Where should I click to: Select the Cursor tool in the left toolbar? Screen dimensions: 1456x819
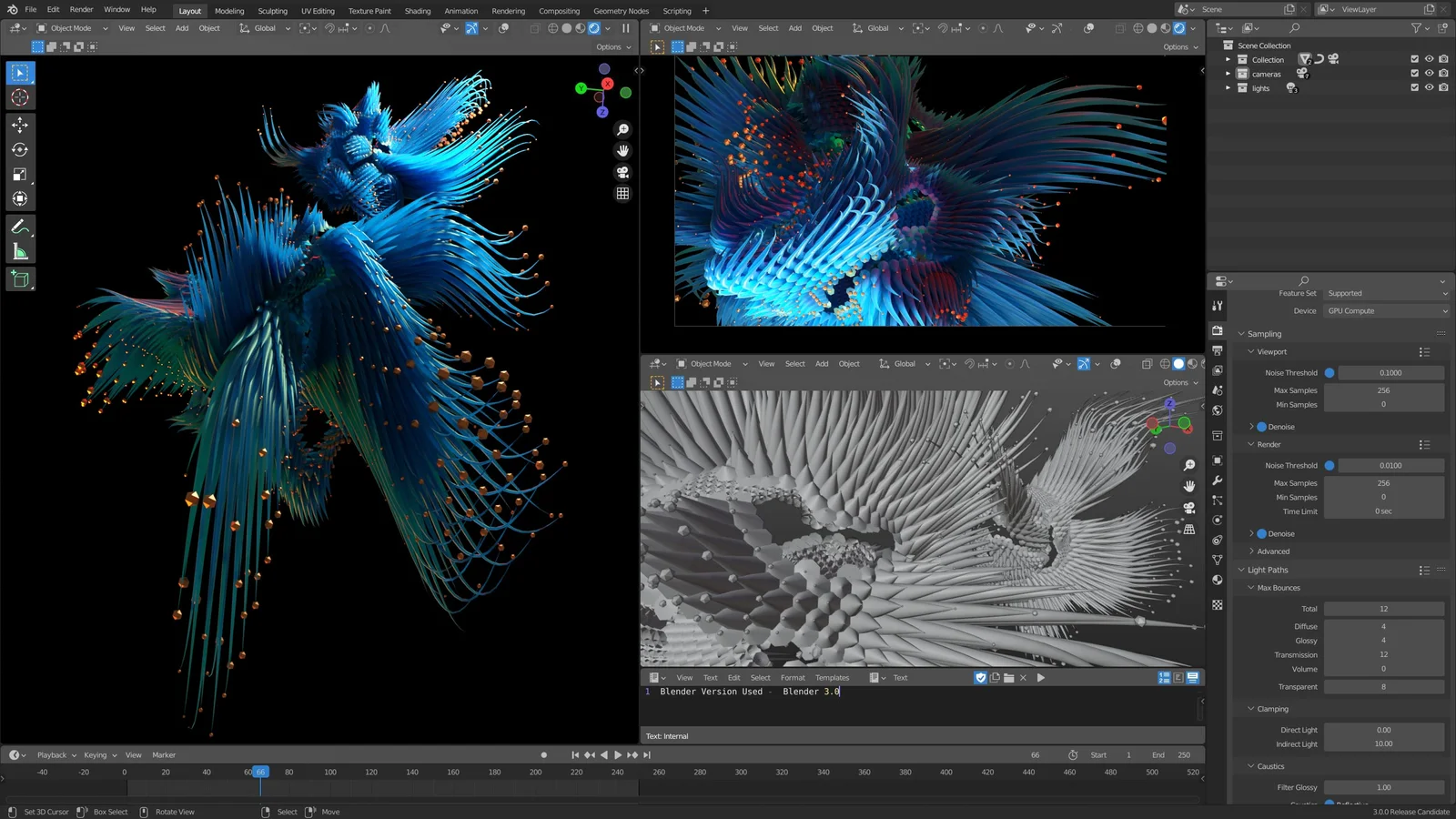pyautogui.click(x=20, y=97)
